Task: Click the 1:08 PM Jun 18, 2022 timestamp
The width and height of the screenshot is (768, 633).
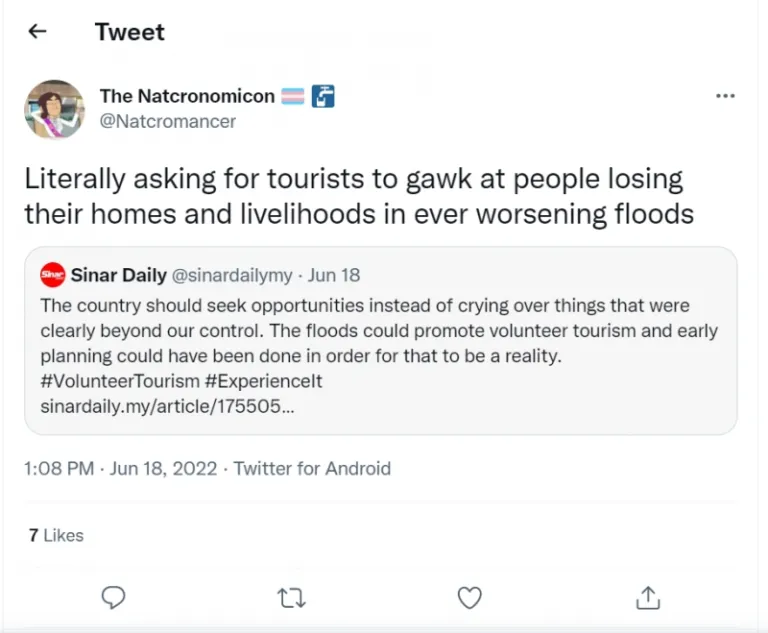Action: 122,468
